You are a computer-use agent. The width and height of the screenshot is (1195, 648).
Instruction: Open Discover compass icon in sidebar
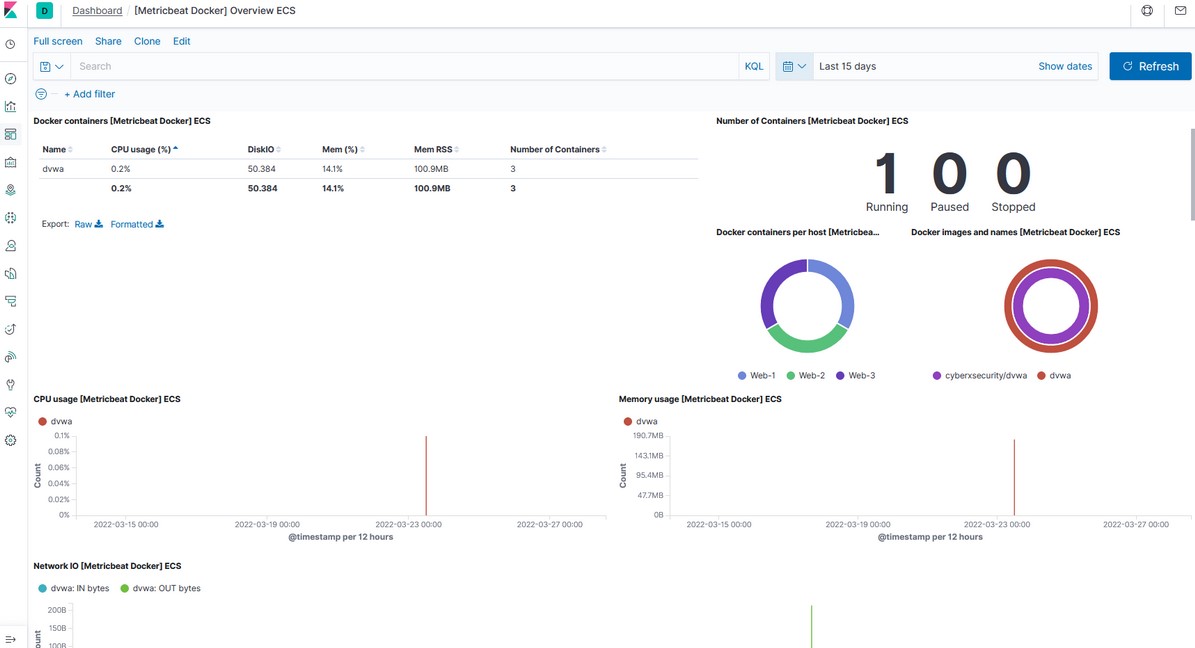click(x=11, y=79)
